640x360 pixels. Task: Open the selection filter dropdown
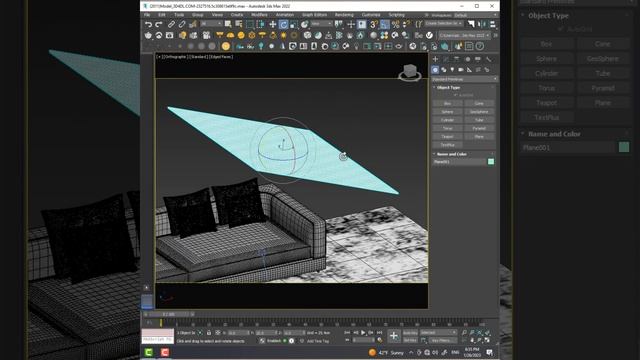[x=211, y=24]
